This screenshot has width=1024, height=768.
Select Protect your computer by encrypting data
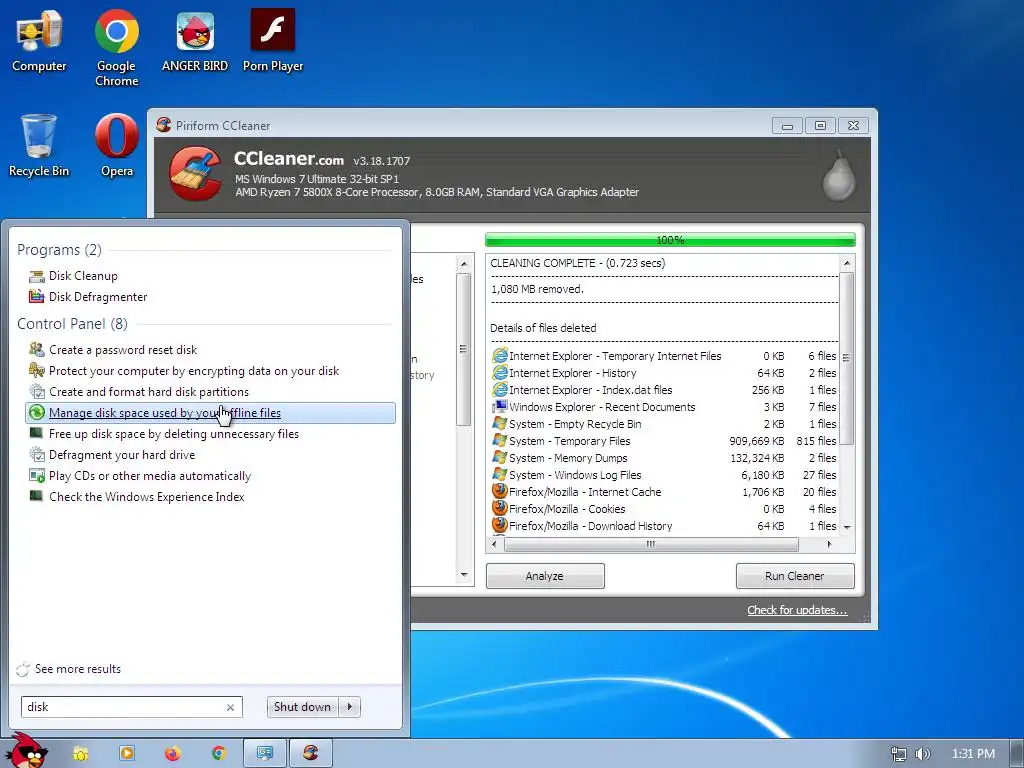194,371
